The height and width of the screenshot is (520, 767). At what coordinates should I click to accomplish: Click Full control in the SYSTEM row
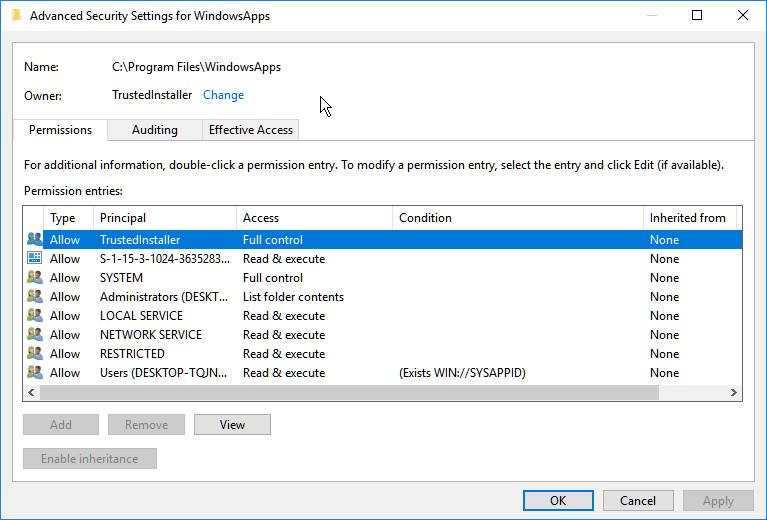(273, 278)
